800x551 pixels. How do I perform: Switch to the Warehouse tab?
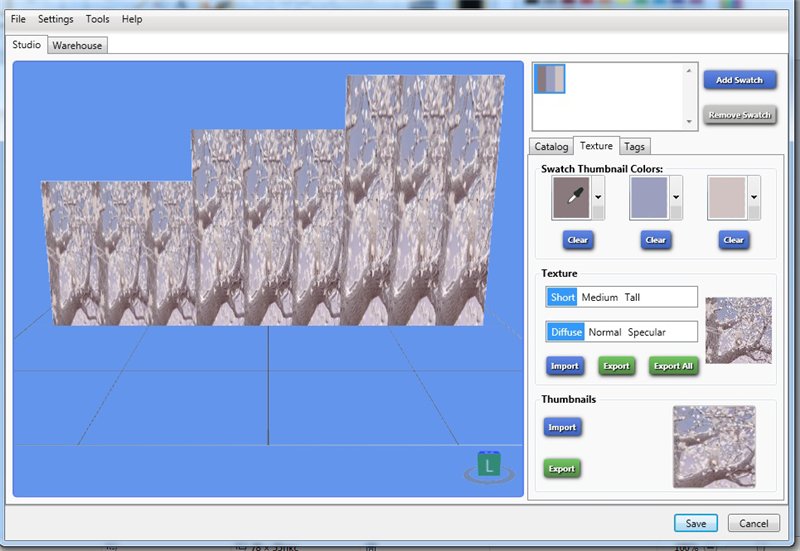77,45
